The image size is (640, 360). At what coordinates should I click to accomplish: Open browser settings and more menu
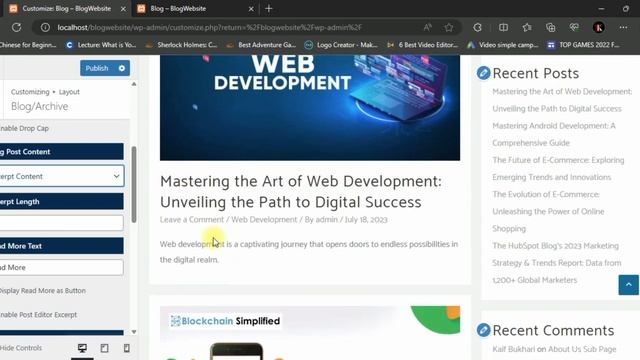623,27
